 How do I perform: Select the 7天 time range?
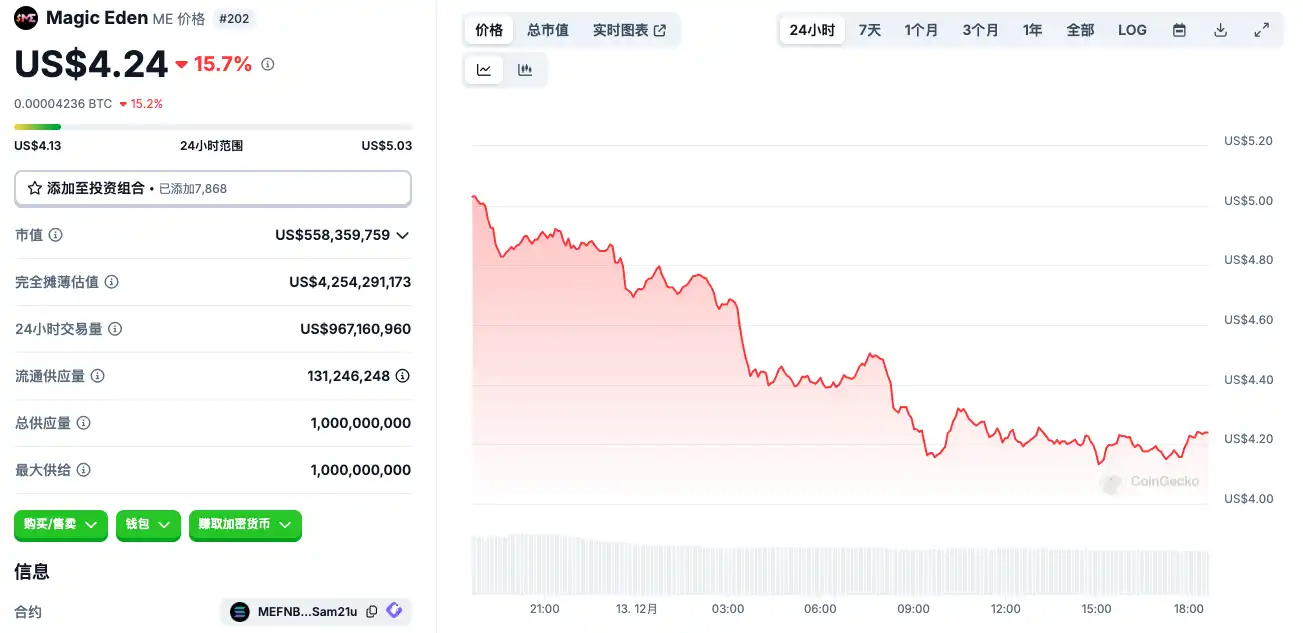(x=870, y=30)
